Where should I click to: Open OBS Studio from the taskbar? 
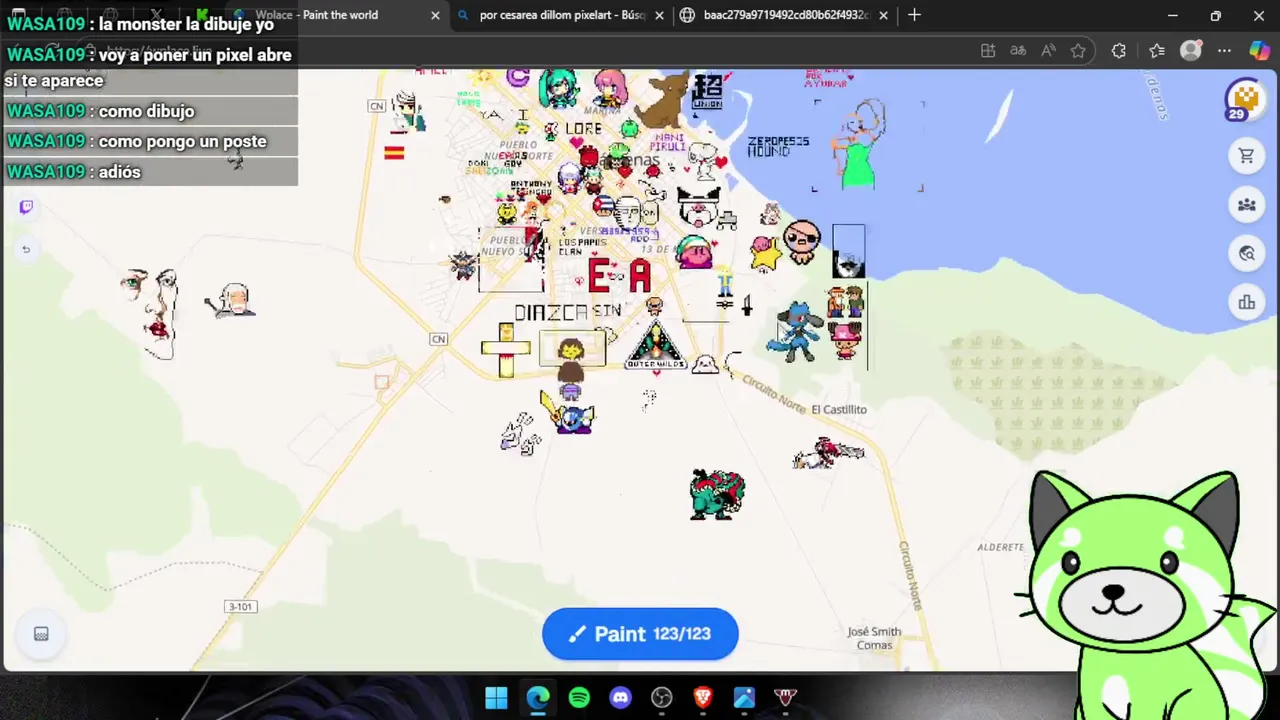click(661, 698)
